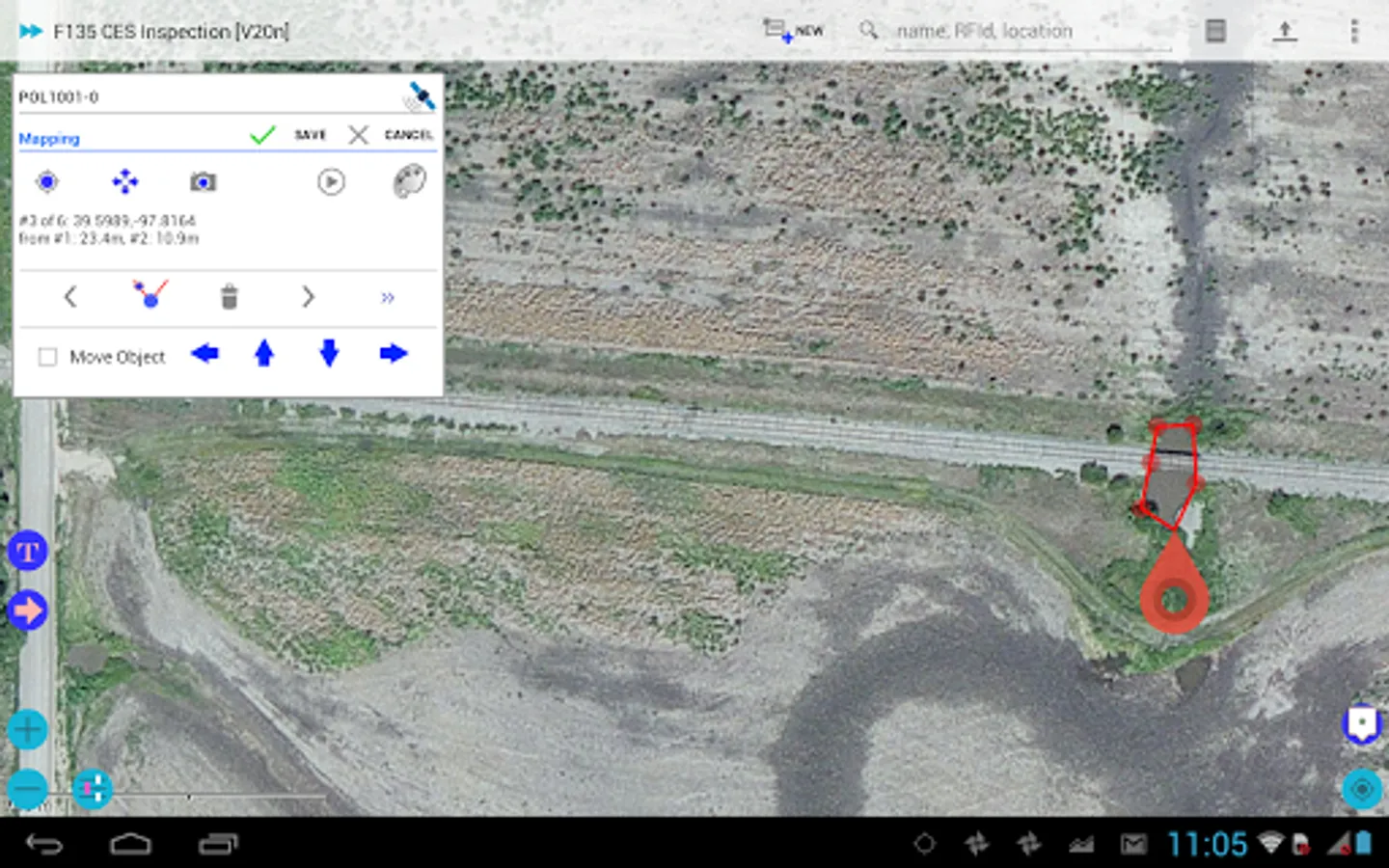Tap the Android home button

[x=131, y=845]
